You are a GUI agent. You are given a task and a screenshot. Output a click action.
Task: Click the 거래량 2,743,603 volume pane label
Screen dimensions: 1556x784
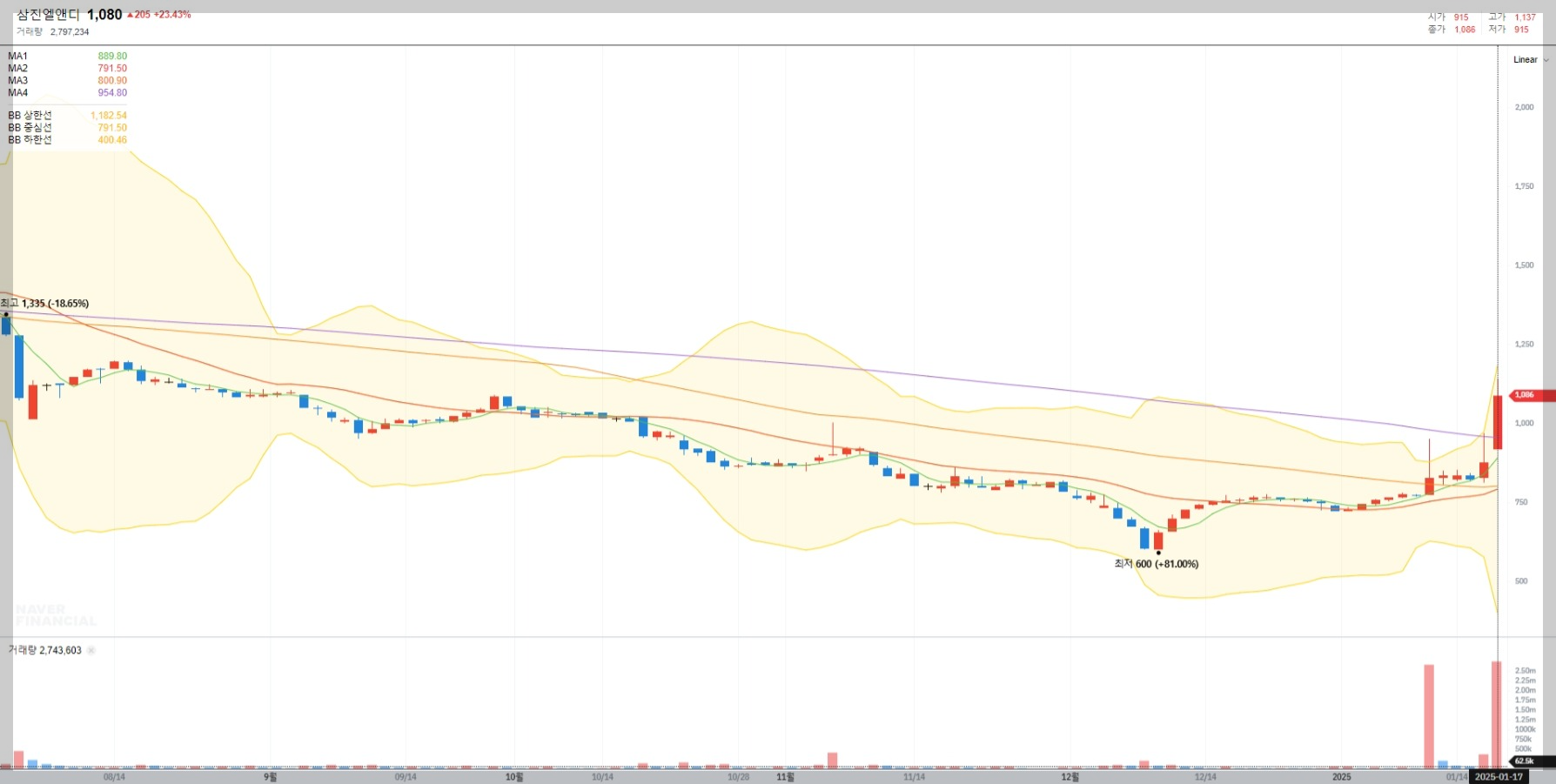[x=44, y=650]
